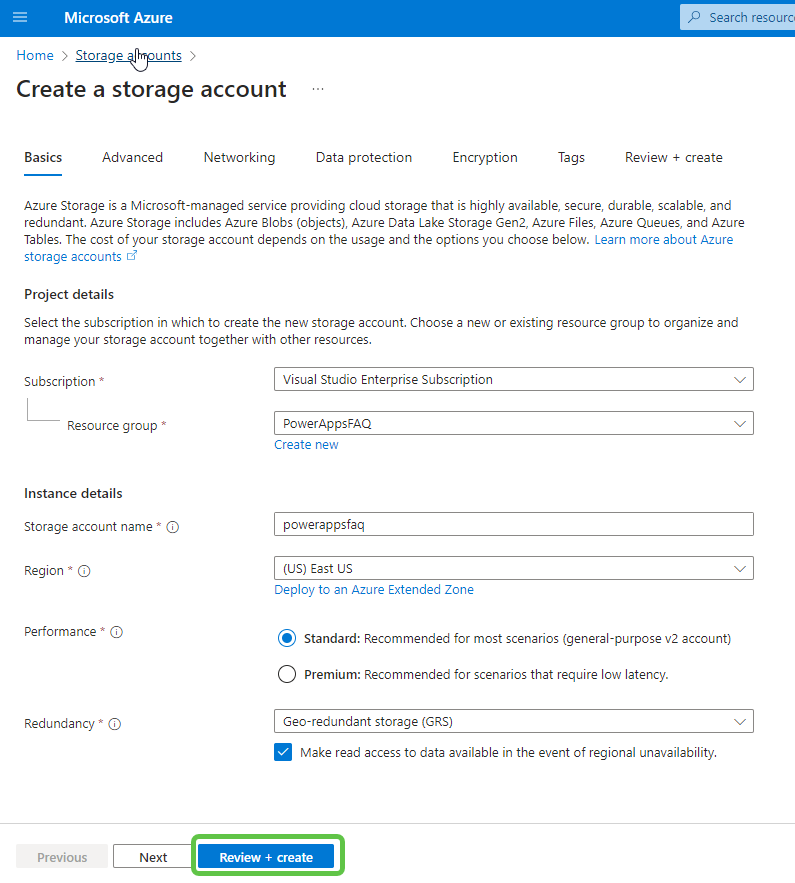Click the ellipsis next to the page title
Screen dimensions: 795x883
[317, 88]
